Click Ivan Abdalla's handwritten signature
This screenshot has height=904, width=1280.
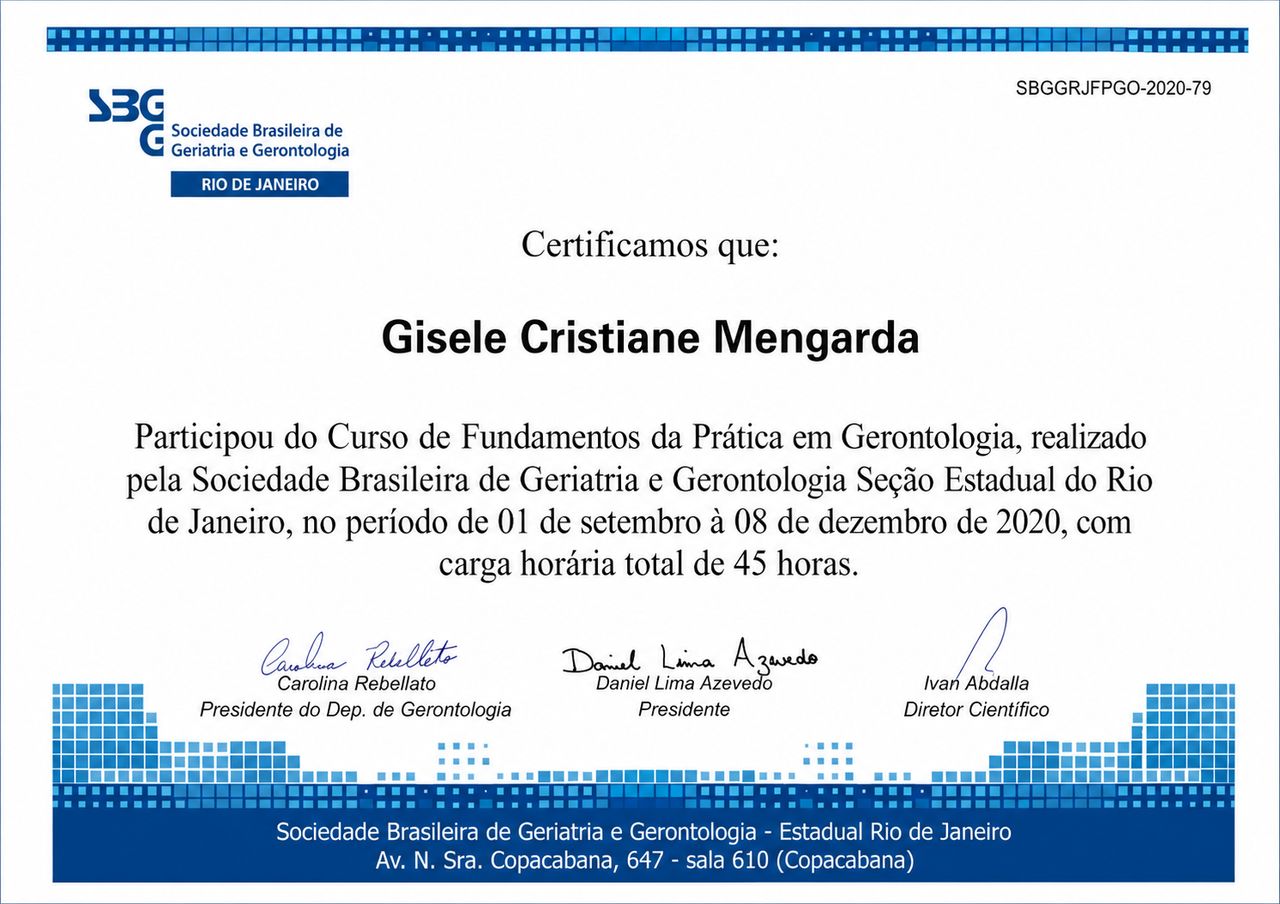[x=980, y=645]
